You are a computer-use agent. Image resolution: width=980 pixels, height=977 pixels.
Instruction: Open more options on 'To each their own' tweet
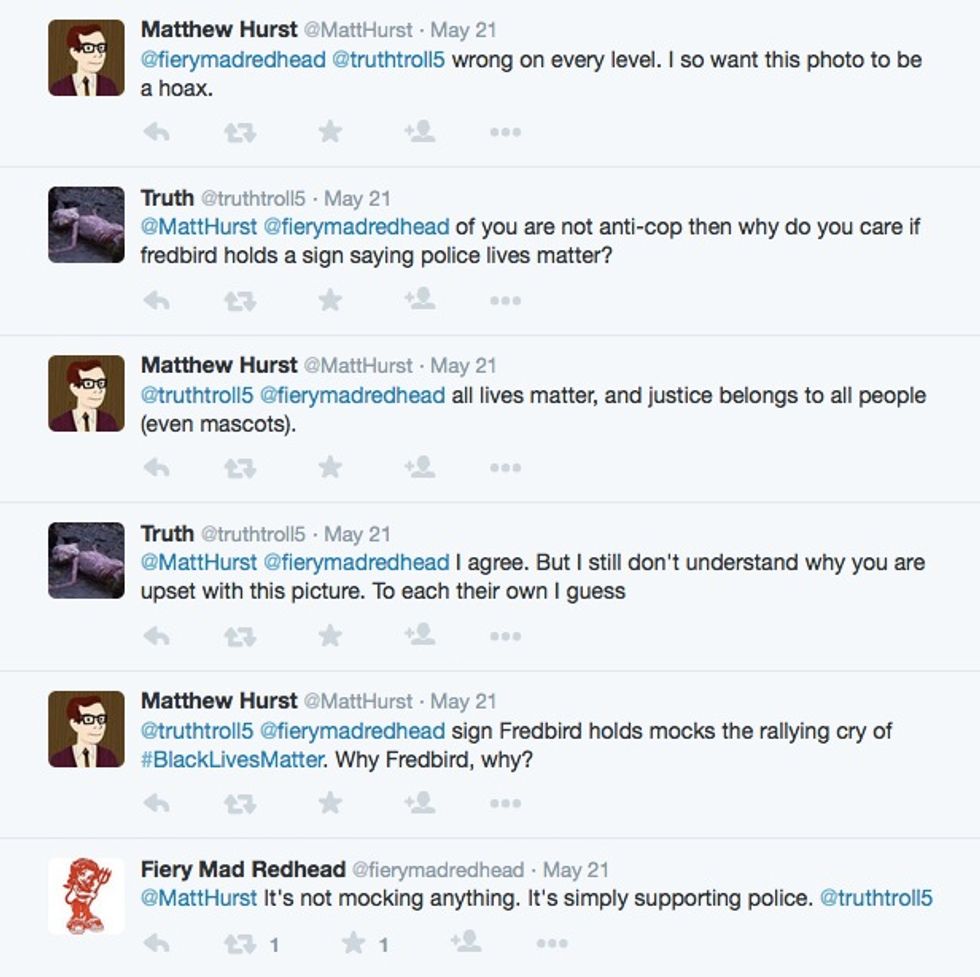pos(505,634)
